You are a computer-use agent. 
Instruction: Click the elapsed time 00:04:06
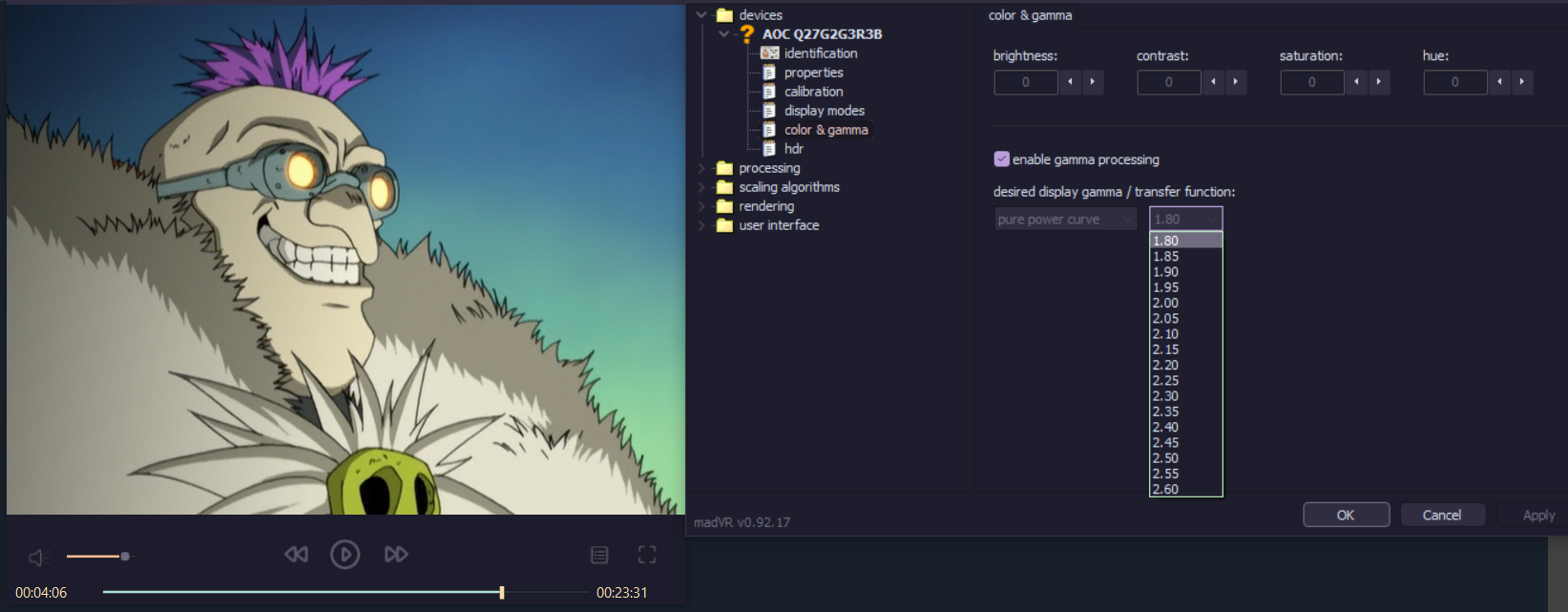(x=41, y=593)
